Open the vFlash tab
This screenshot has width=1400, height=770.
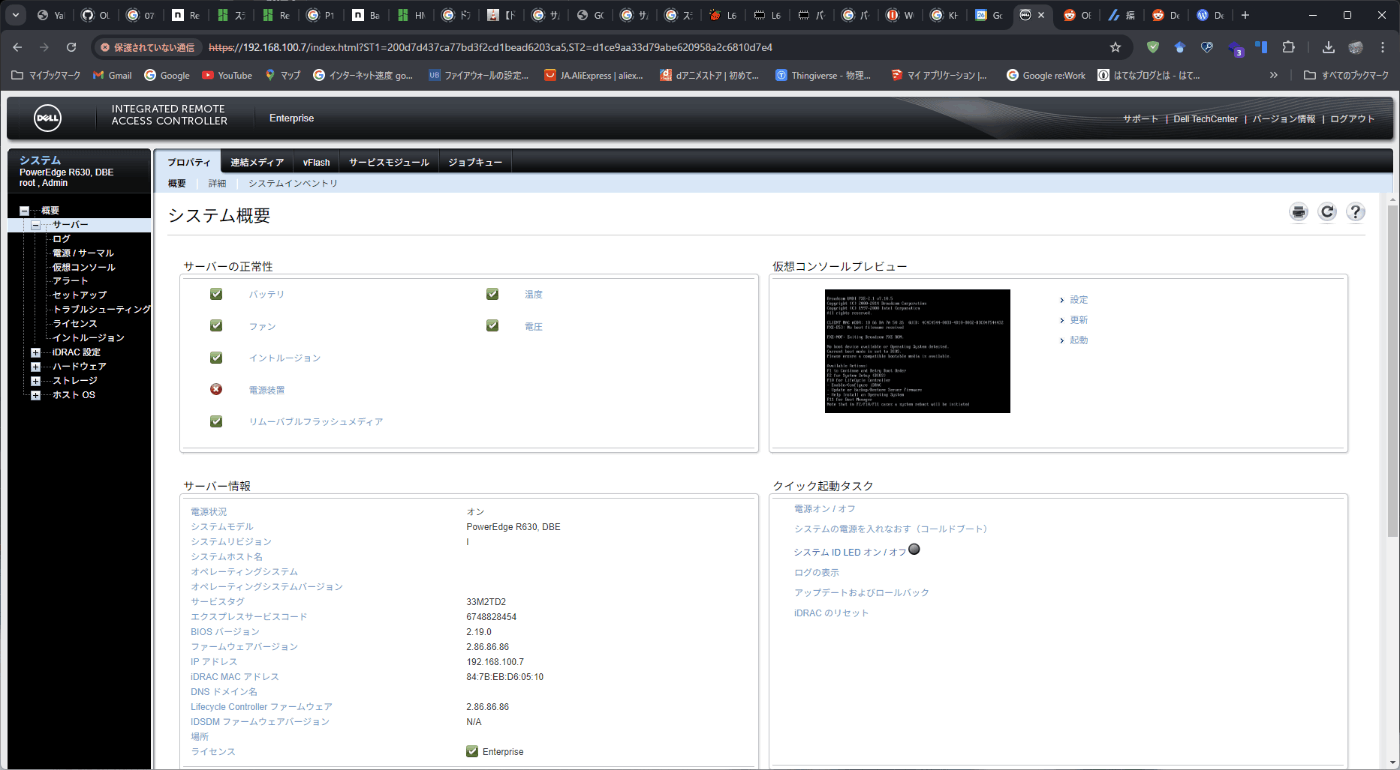[316, 162]
